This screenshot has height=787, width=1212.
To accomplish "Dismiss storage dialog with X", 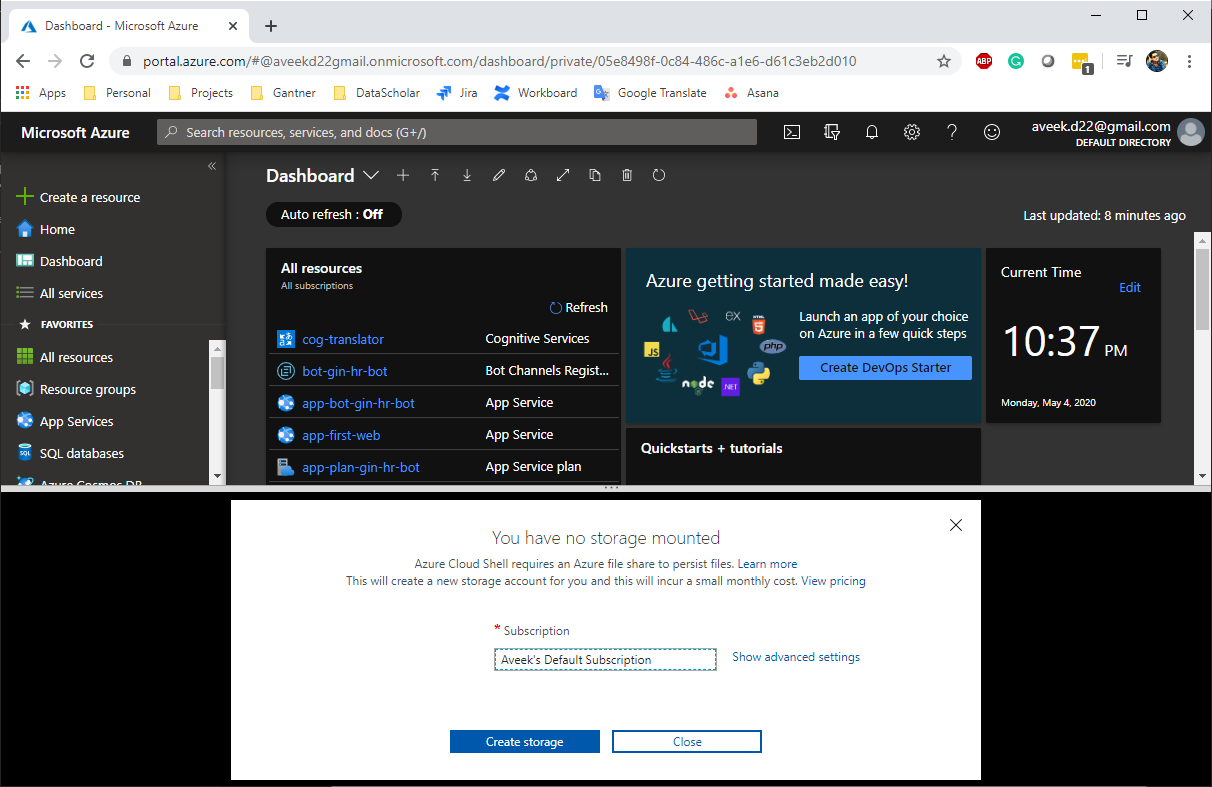I will tap(956, 525).
